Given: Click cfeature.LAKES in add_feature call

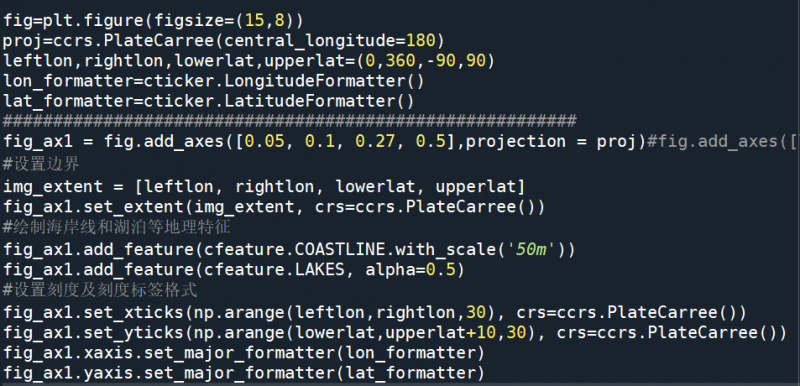Looking at the screenshot, I should point(274,270).
